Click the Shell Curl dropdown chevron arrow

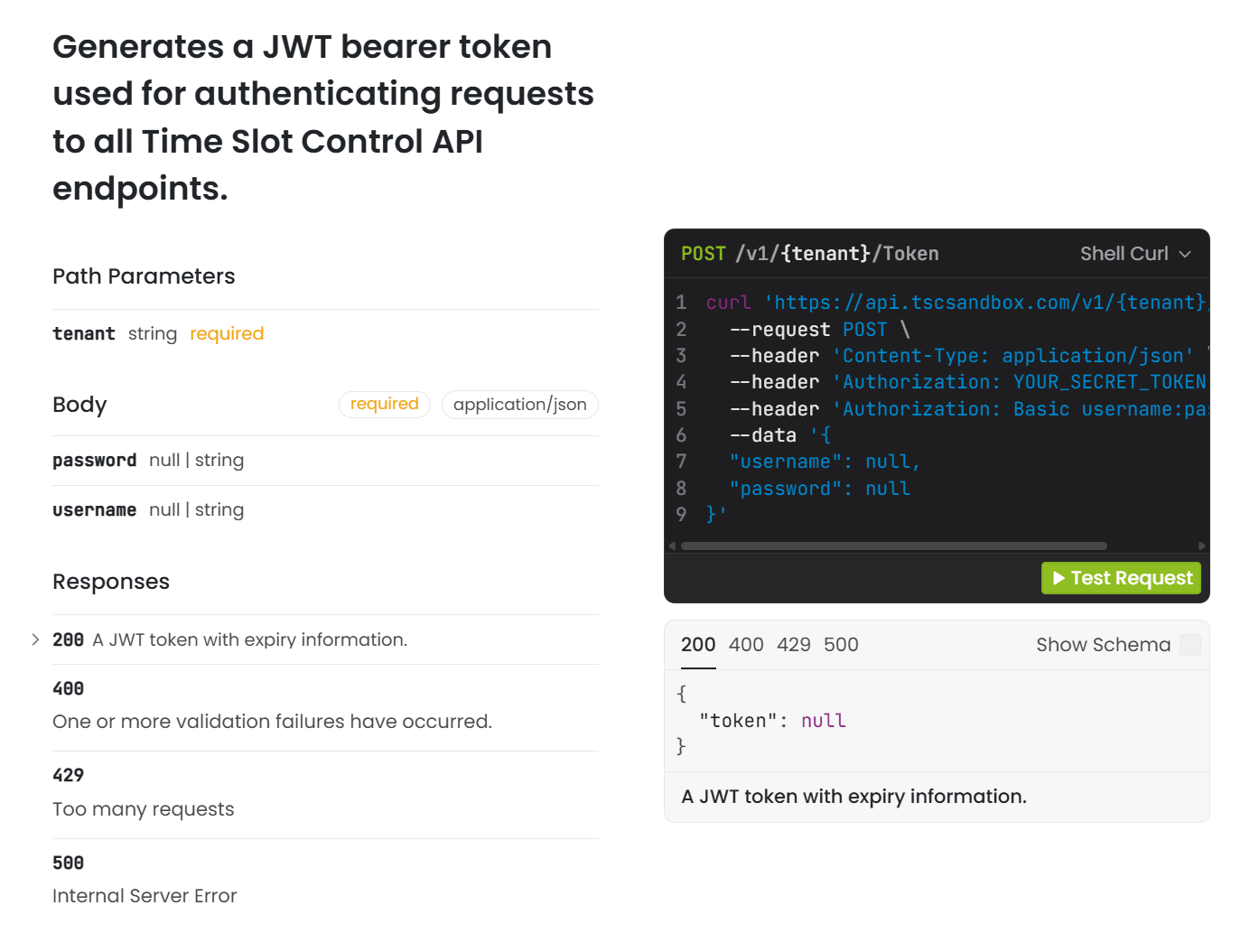click(x=1185, y=254)
